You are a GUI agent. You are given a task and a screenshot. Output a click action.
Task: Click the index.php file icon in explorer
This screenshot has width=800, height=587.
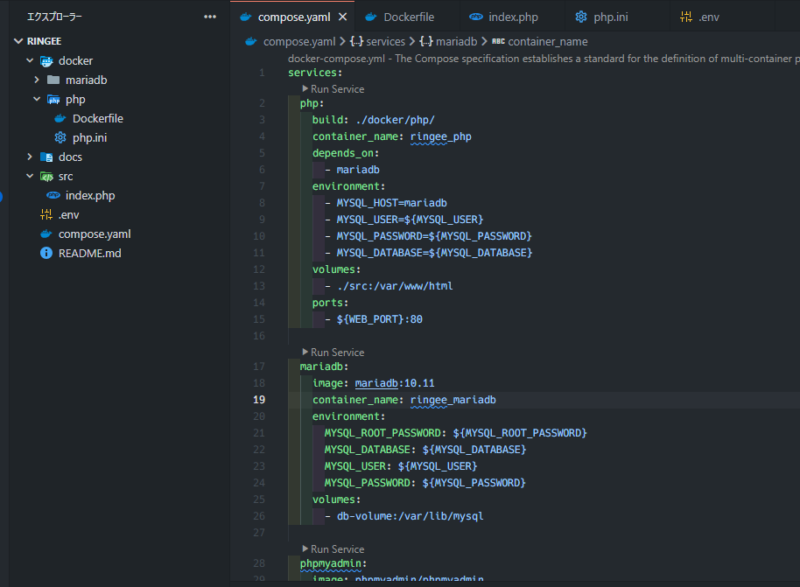(x=53, y=196)
